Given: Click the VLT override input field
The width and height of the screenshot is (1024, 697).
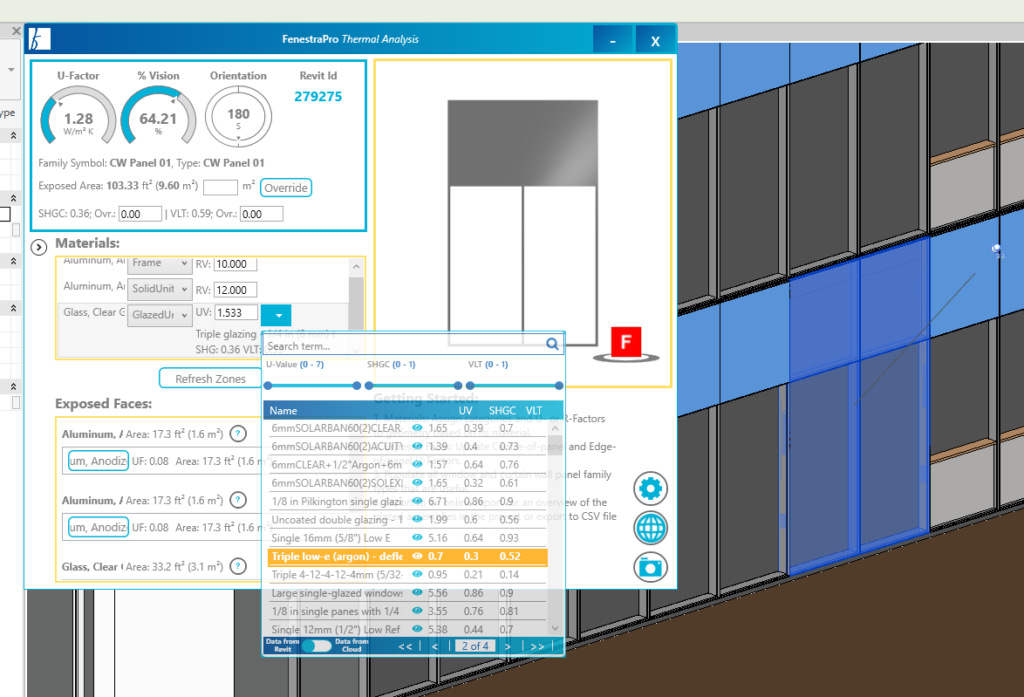Looking at the screenshot, I should (x=261, y=214).
